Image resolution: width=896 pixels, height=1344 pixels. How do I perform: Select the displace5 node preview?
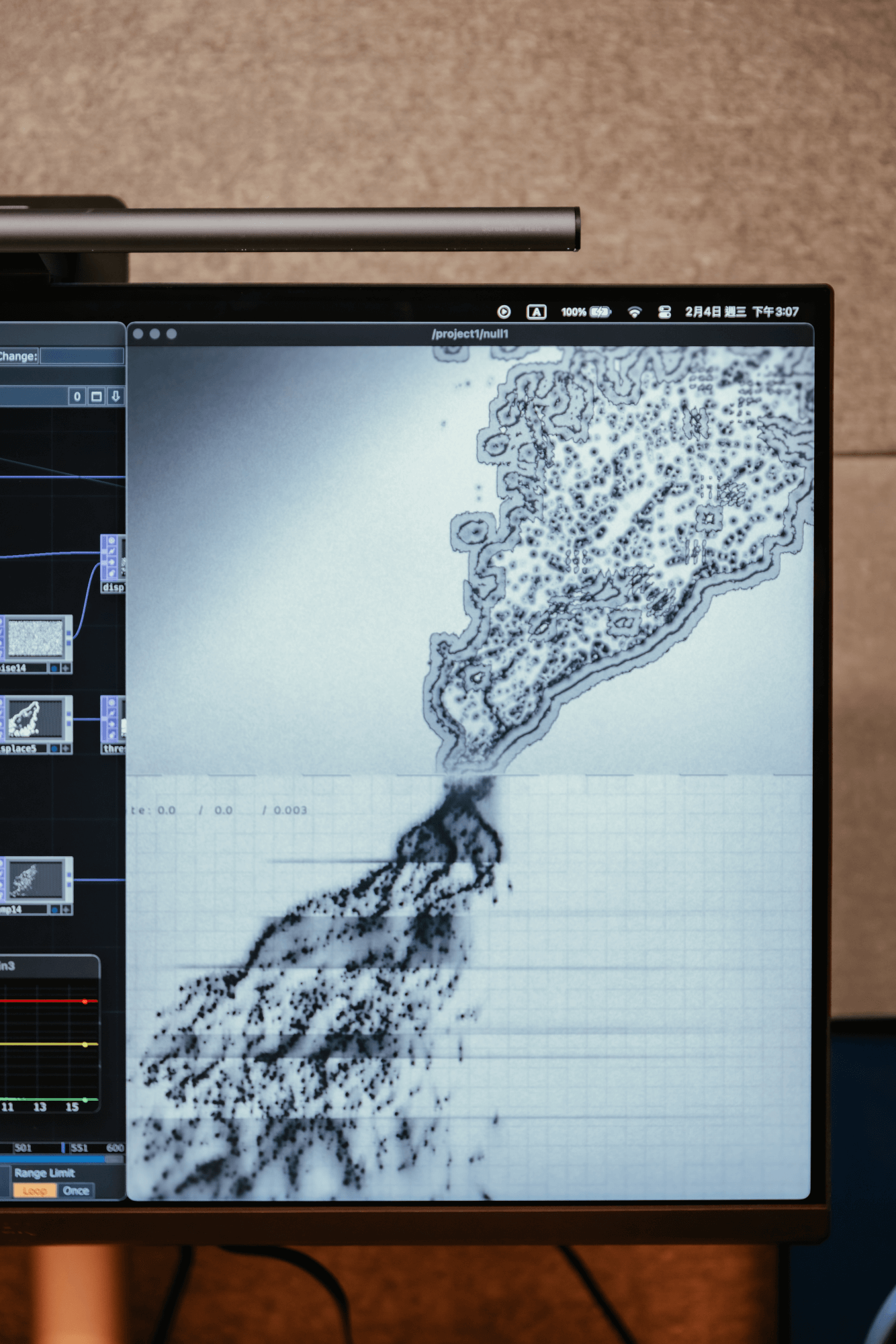coord(35,718)
